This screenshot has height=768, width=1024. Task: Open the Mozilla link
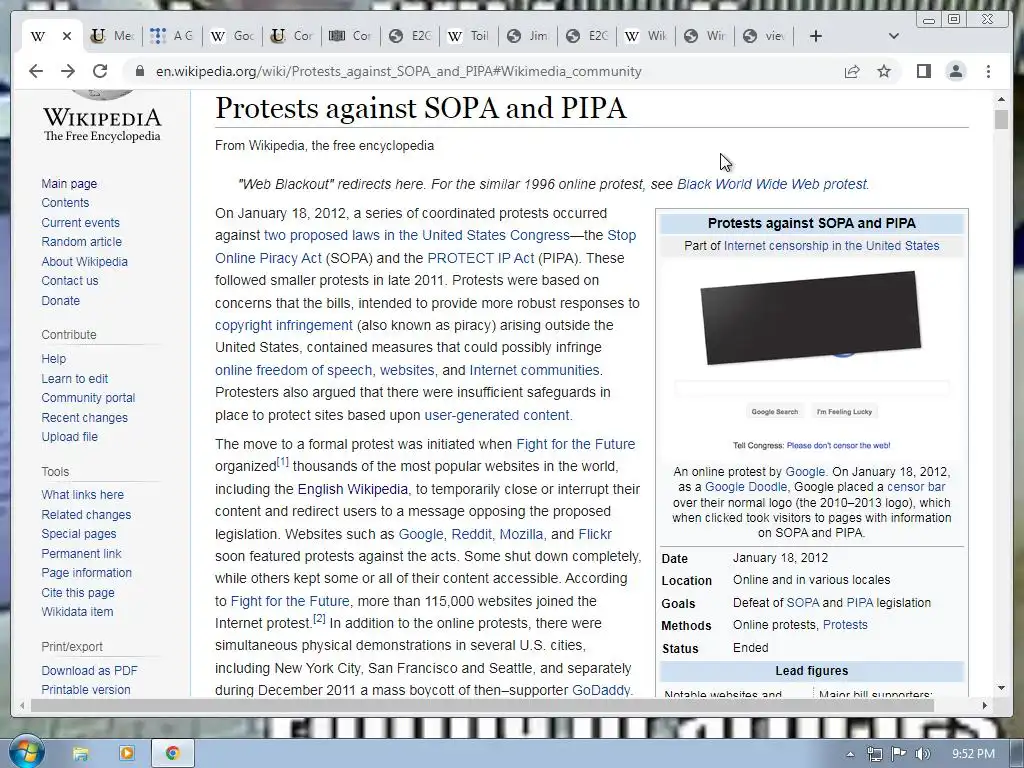(x=521, y=534)
